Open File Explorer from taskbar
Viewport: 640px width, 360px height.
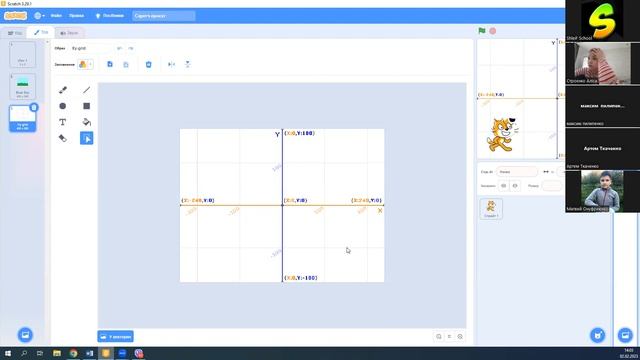point(57,353)
